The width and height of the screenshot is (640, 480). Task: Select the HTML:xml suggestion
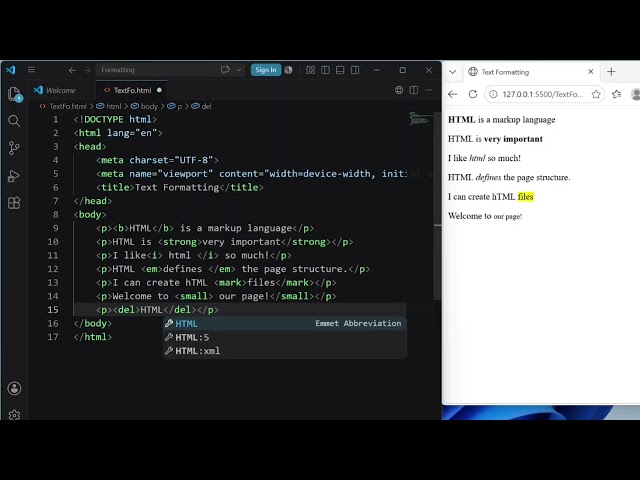click(x=285, y=351)
